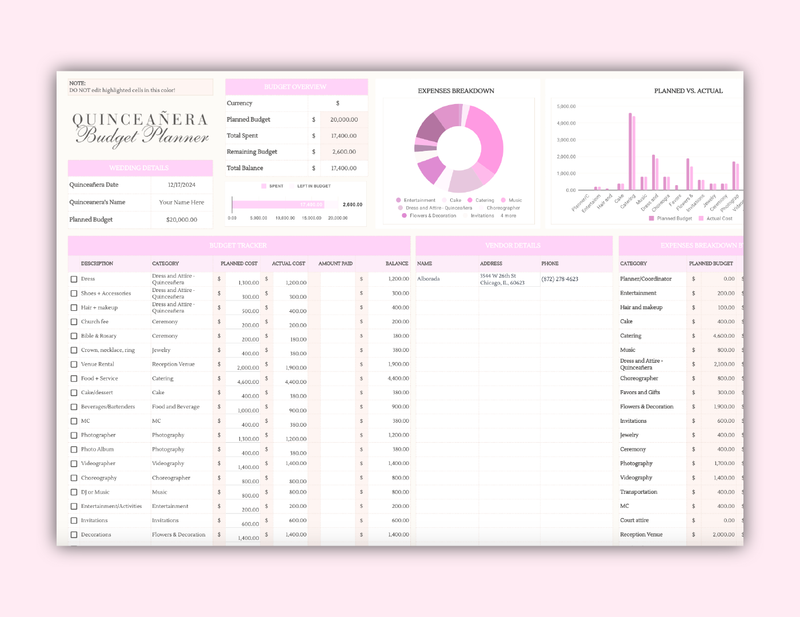Click the LEFT IN BUDGET legend marker
Image resolution: width=800 pixels, height=617 pixels.
coord(292,185)
